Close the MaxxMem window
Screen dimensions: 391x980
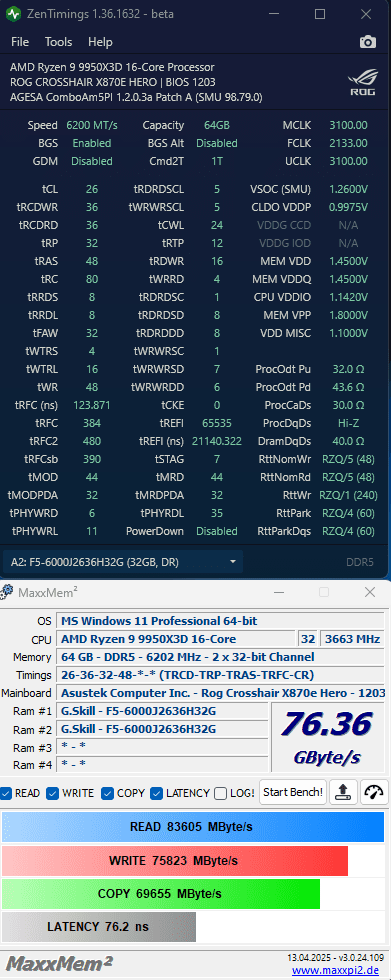370,591
